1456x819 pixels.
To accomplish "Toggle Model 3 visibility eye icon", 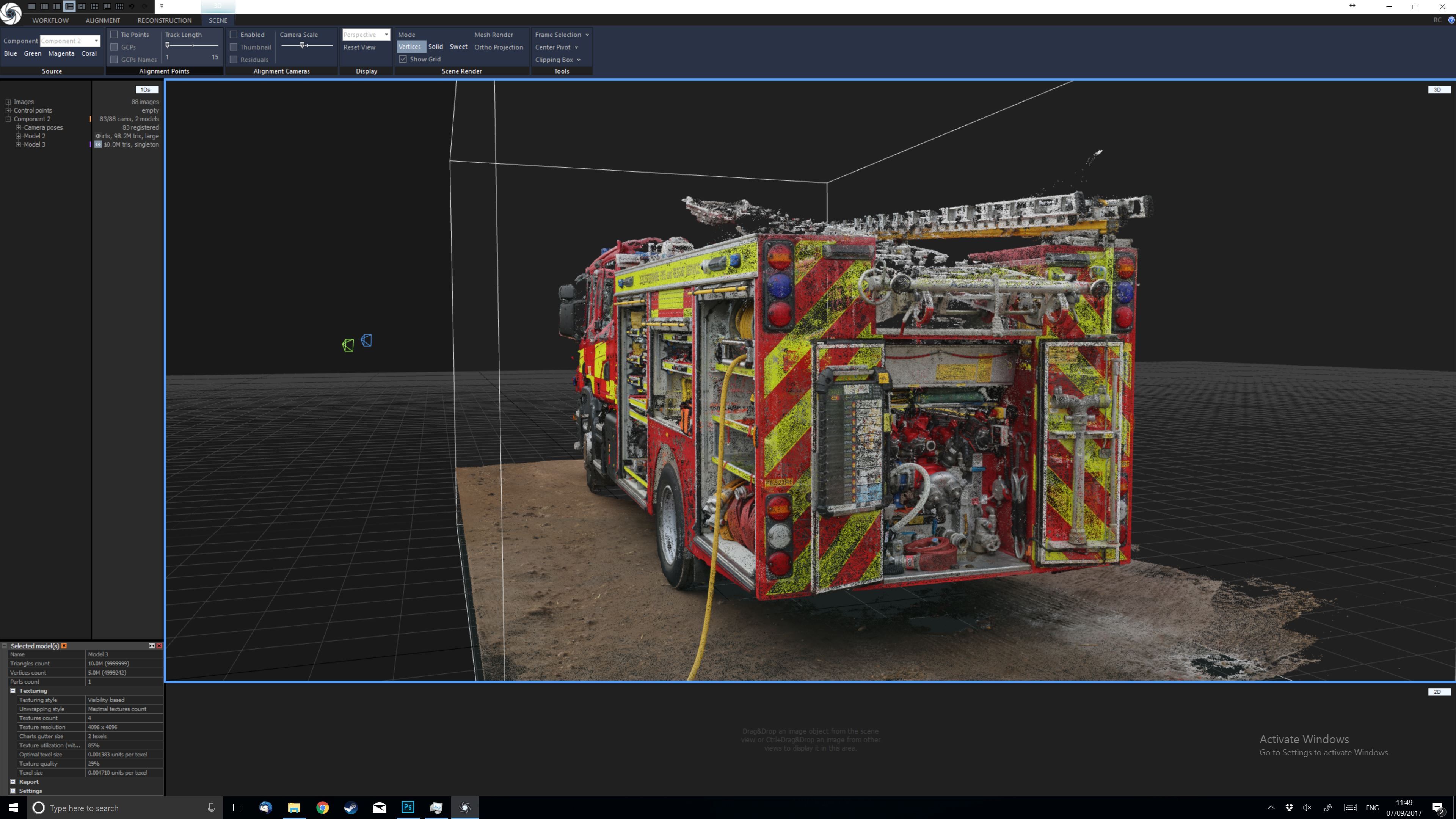I will point(98,145).
